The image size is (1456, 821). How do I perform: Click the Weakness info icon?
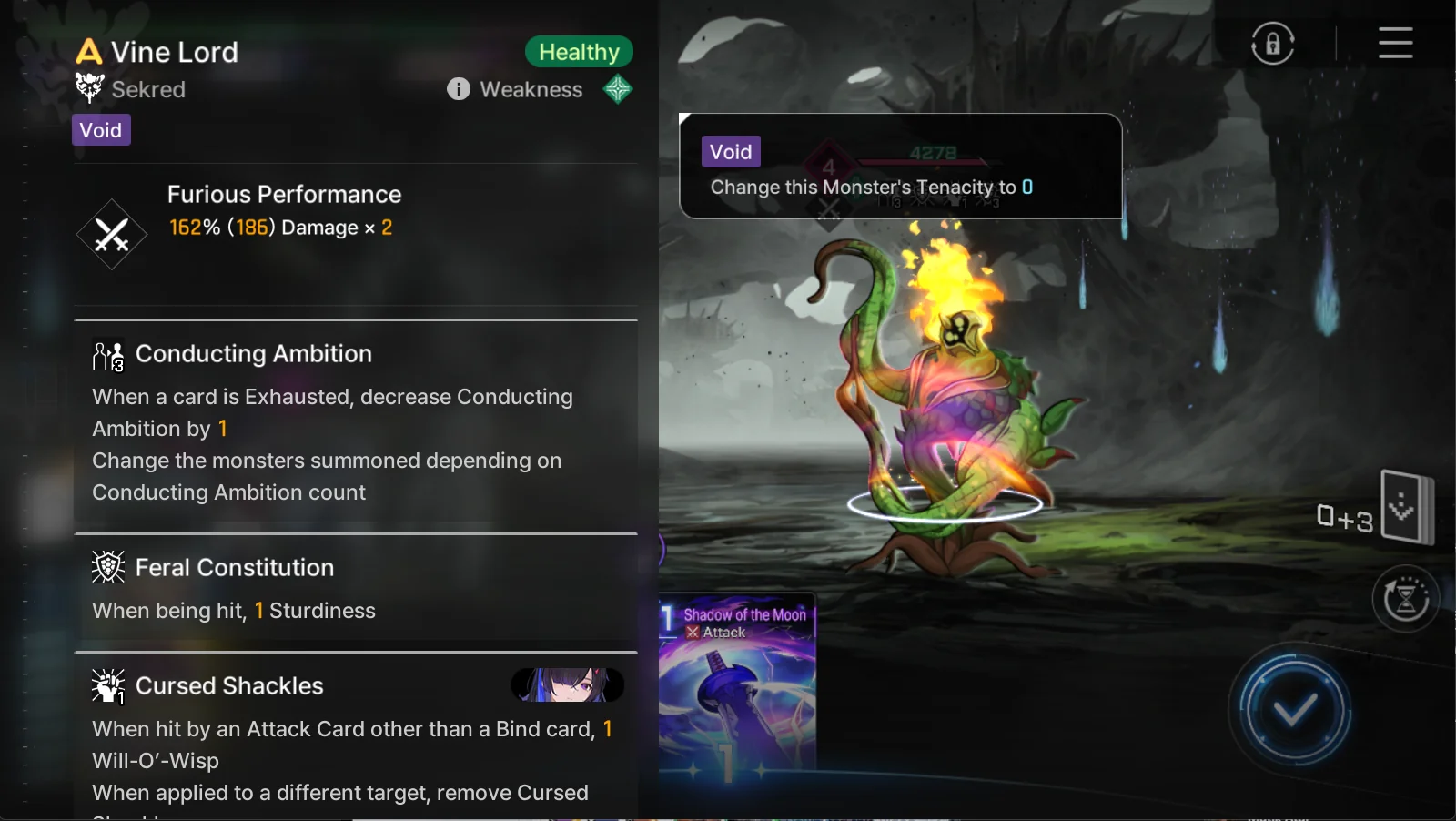[x=459, y=89]
